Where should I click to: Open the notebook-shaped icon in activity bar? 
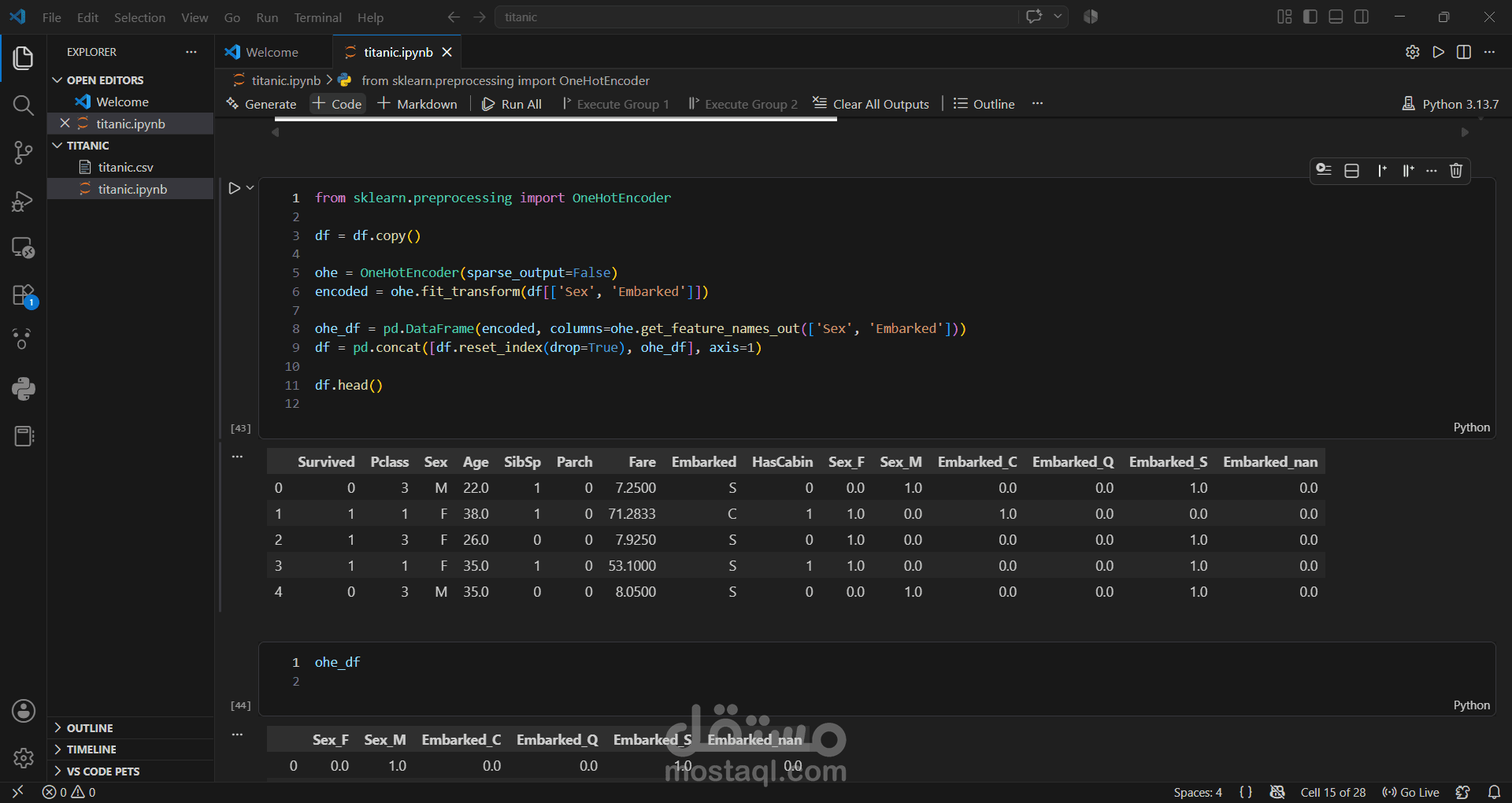click(24, 436)
